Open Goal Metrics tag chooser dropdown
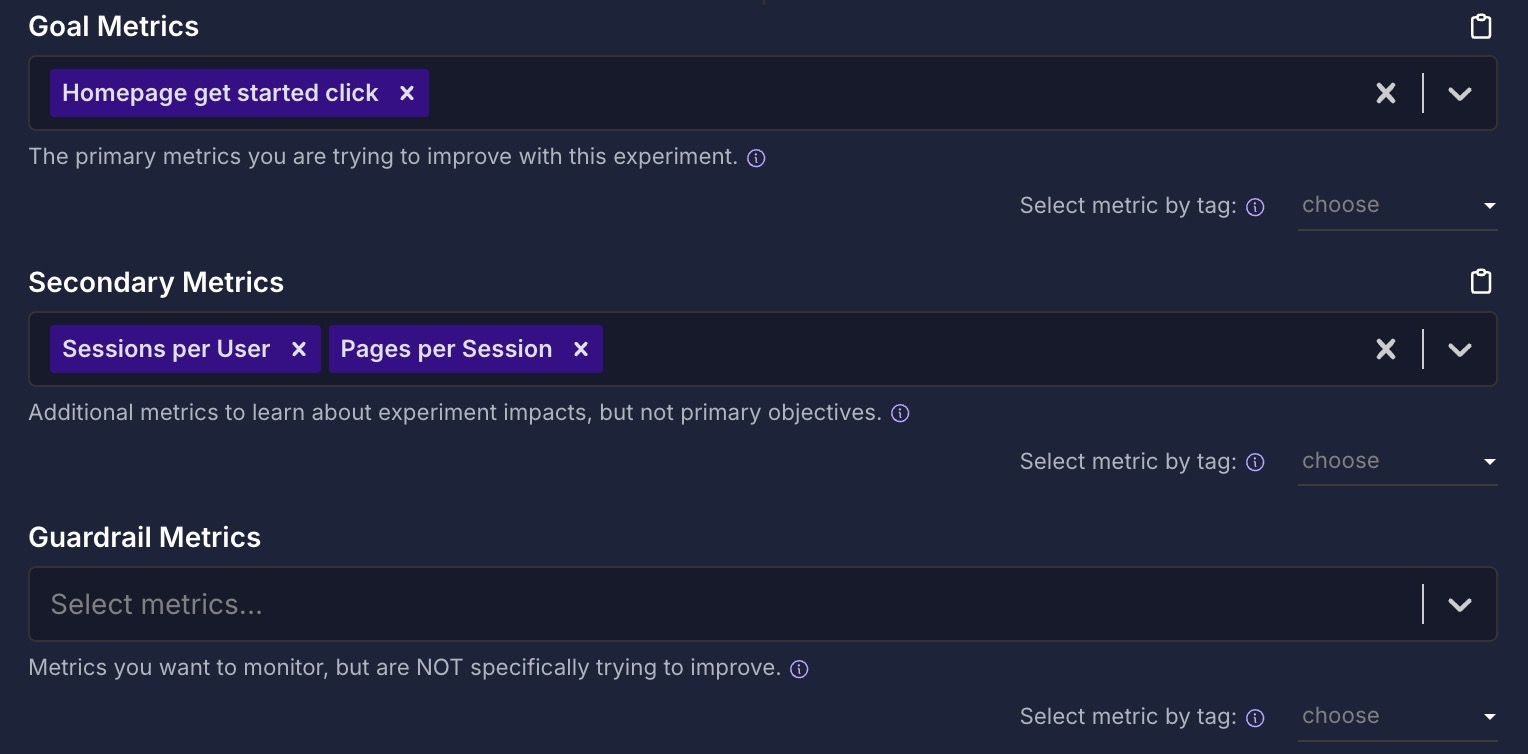Screen dimensions: 1528x754 (1397, 206)
